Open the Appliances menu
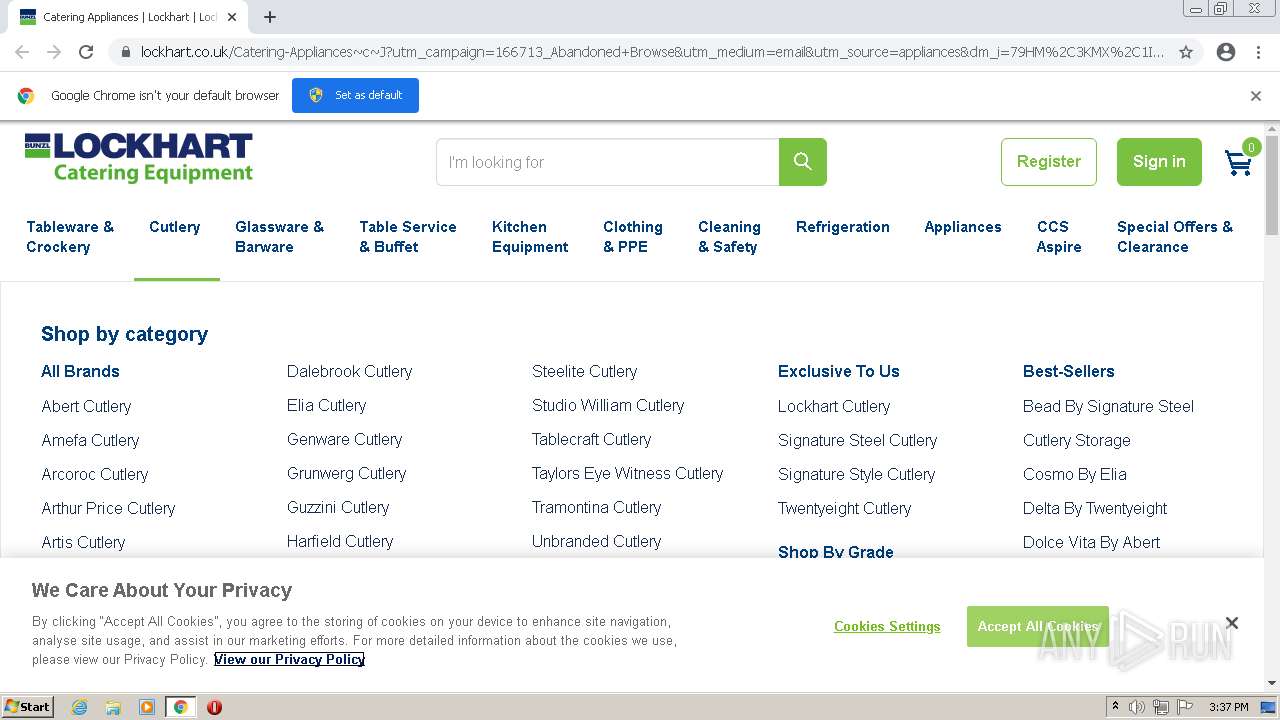Viewport: 1280px width, 720px height. [963, 227]
